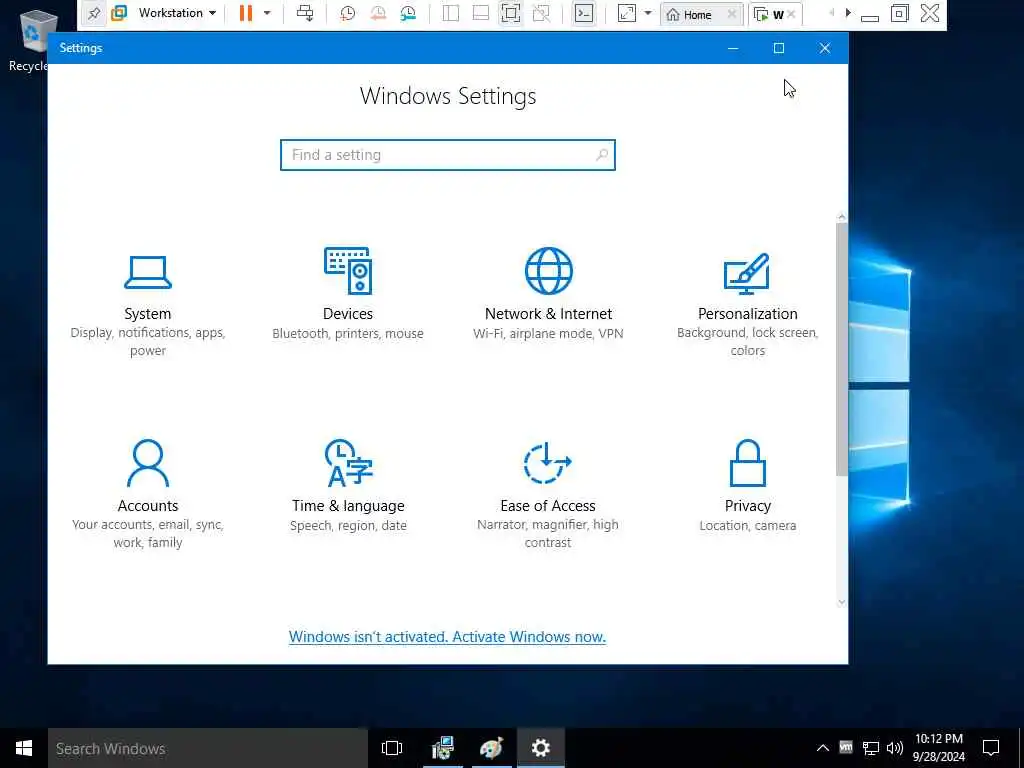
Task: Open the volume speaker tray icon
Action: pyautogui.click(x=895, y=748)
